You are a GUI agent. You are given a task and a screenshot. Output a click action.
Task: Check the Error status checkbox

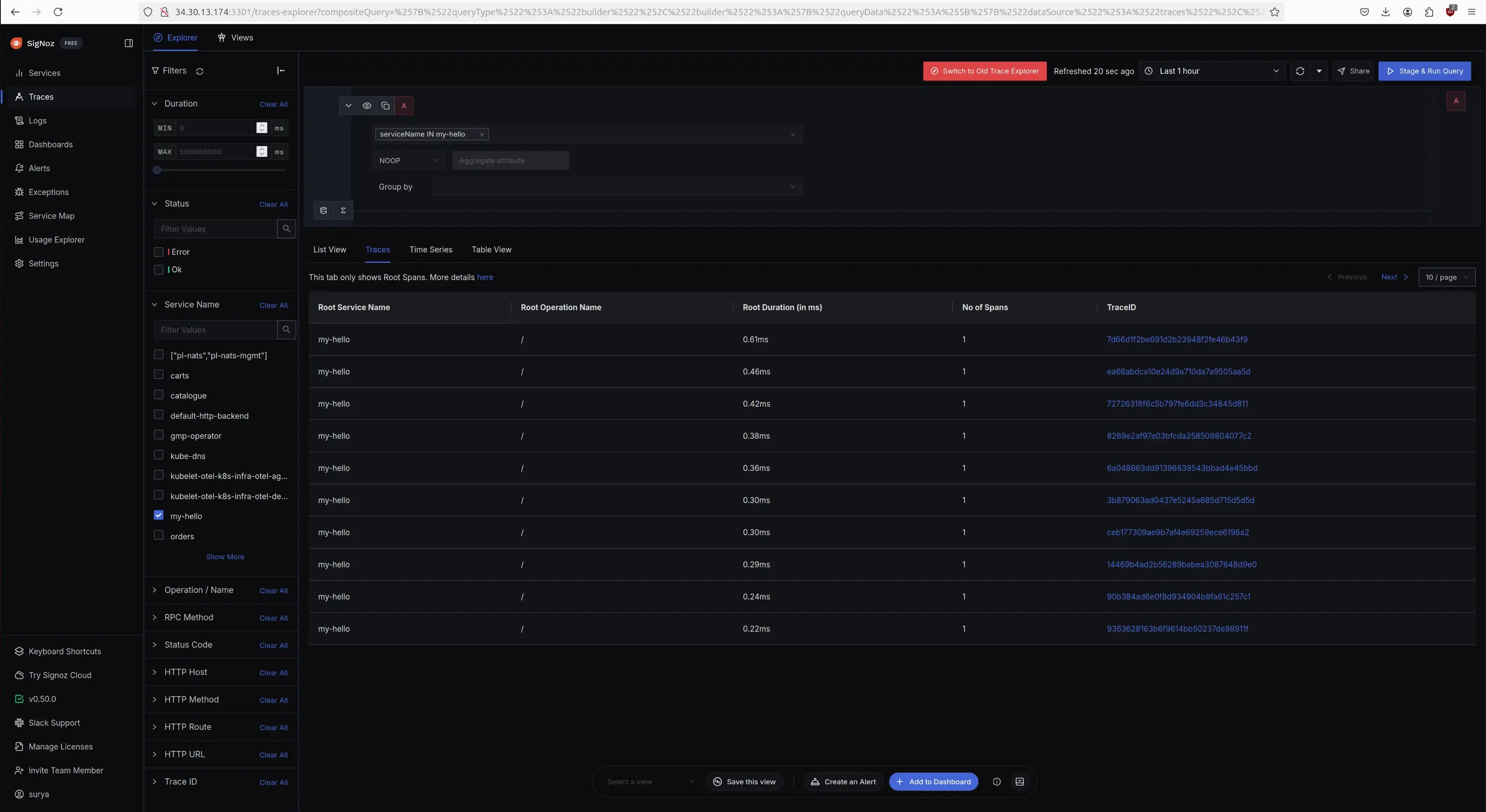[159, 252]
